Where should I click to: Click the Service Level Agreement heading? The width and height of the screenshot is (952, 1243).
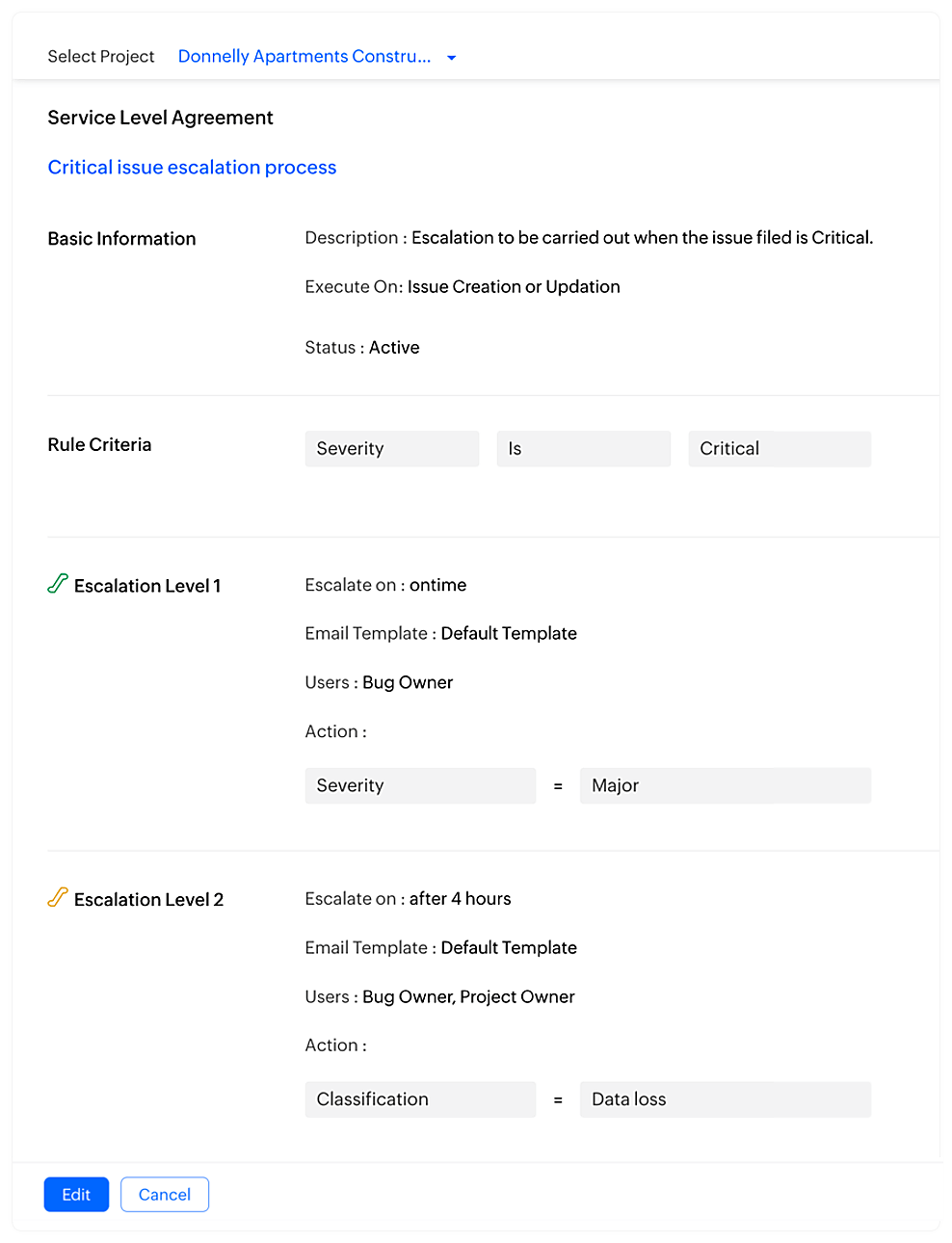(160, 118)
